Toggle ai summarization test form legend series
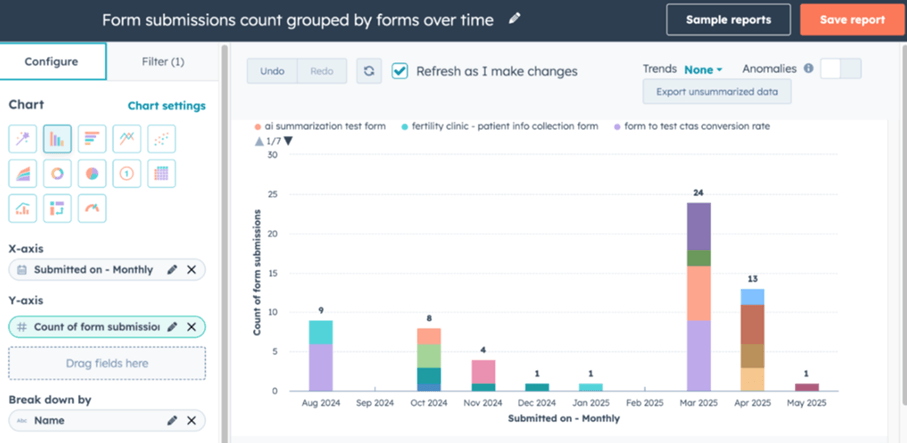The width and height of the screenshot is (907, 443). coord(320,126)
